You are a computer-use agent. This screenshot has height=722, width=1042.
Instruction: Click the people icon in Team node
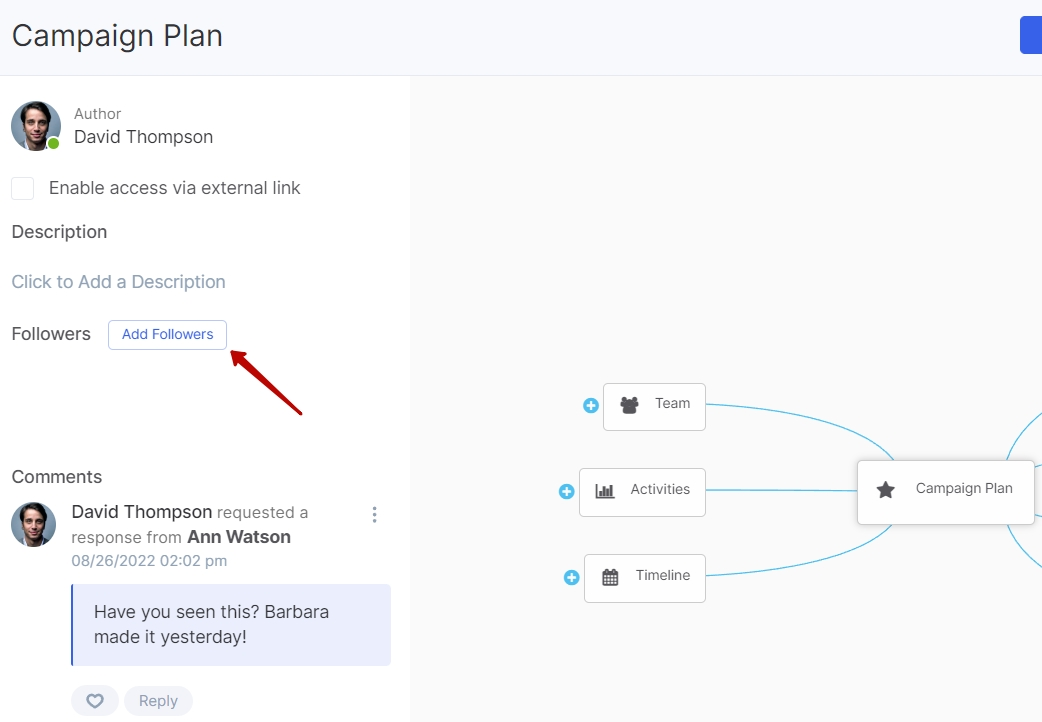pyautogui.click(x=629, y=405)
